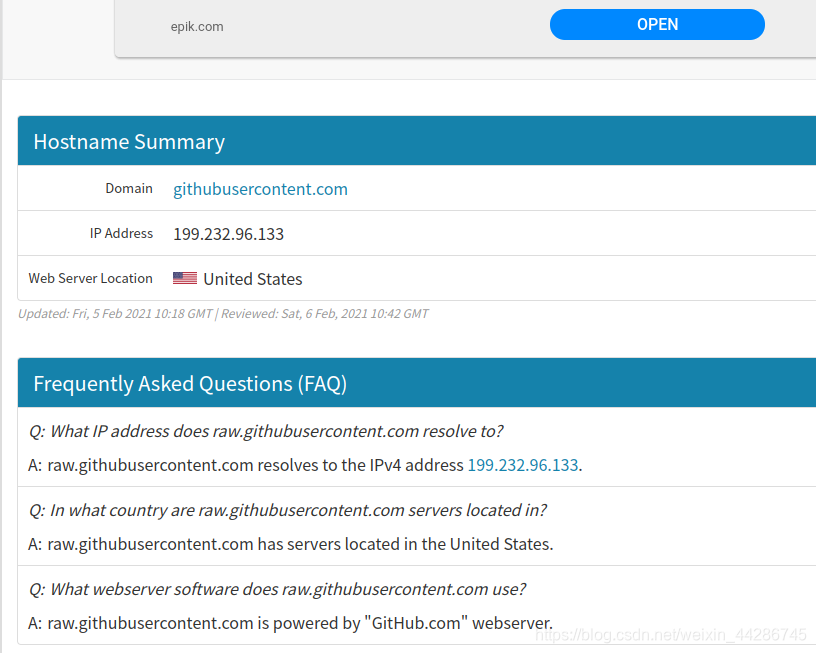Click the Hostname Summary heading
Viewport: 816px width, 653px height.
[x=129, y=142]
